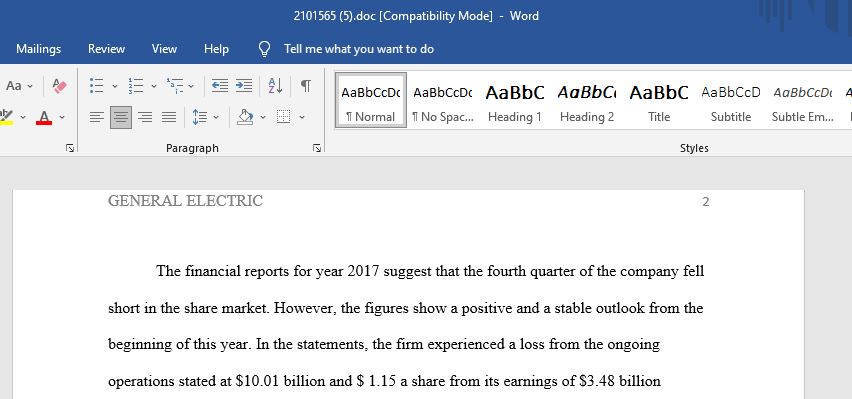Apply the Heading 2 style
This screenshot has height=399, width=852.
[x=587, y=101]
